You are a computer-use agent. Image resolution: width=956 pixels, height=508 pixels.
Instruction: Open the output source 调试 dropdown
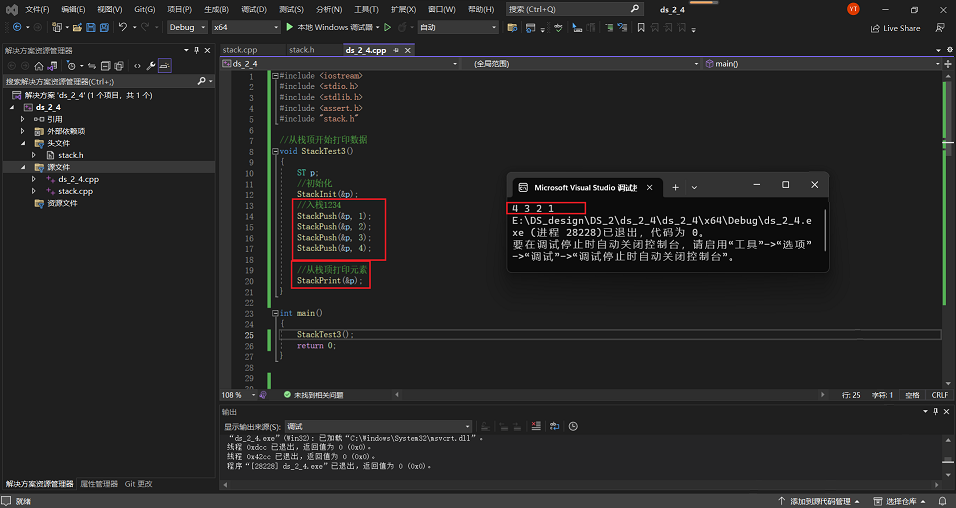(378, 426)
